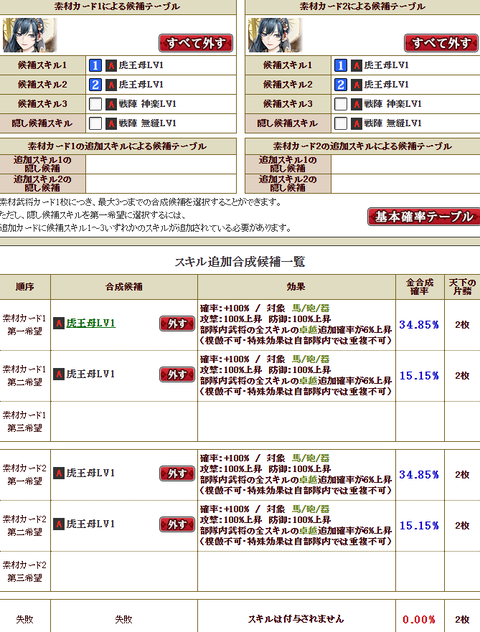This screenshot has width=480, height=632.
Task: Click 15.15% probability in card 1 second choice row
Action: click(x=419, y=375)
